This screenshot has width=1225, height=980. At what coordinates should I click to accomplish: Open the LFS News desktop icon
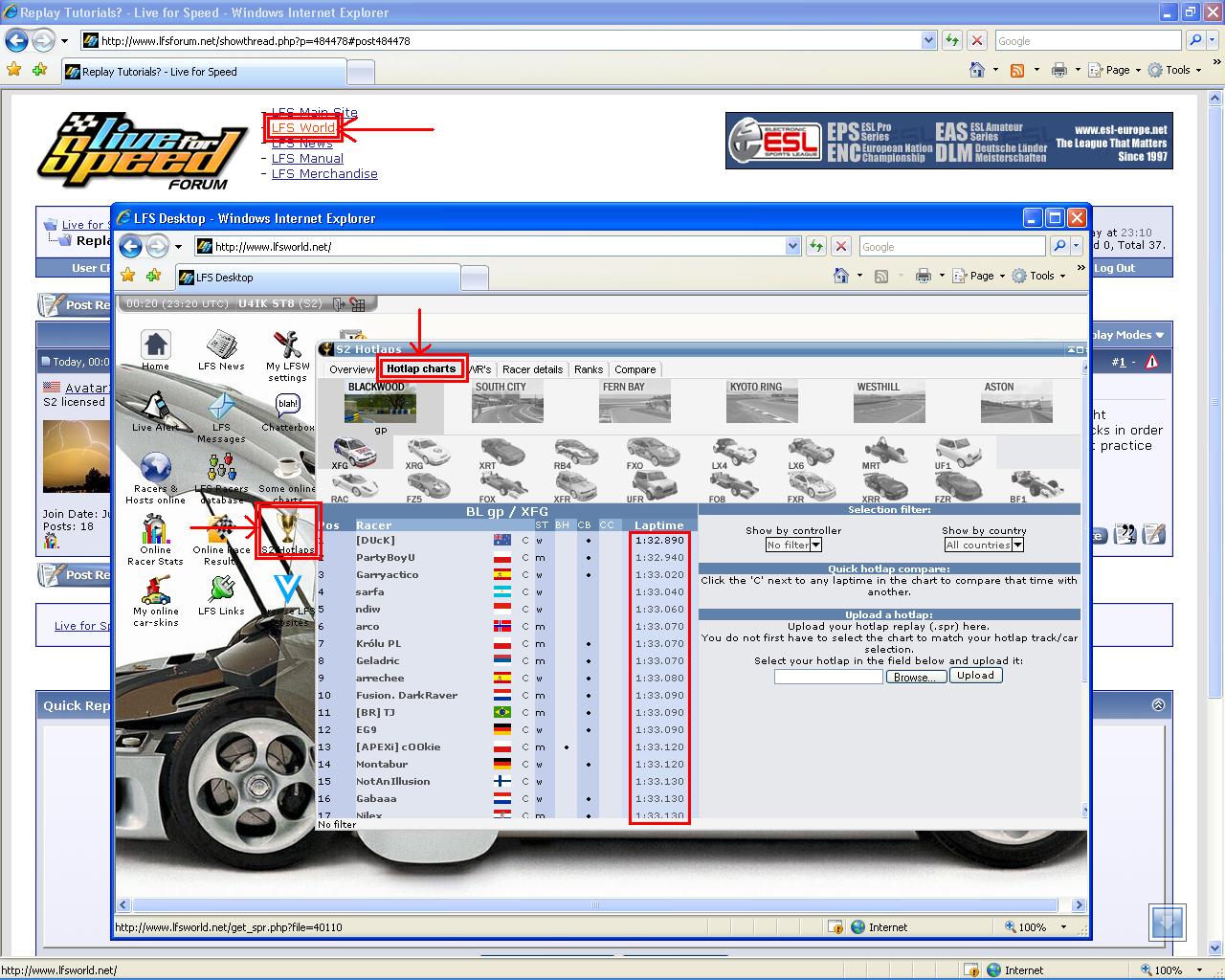pyautogui.click(x=221, y=350)
